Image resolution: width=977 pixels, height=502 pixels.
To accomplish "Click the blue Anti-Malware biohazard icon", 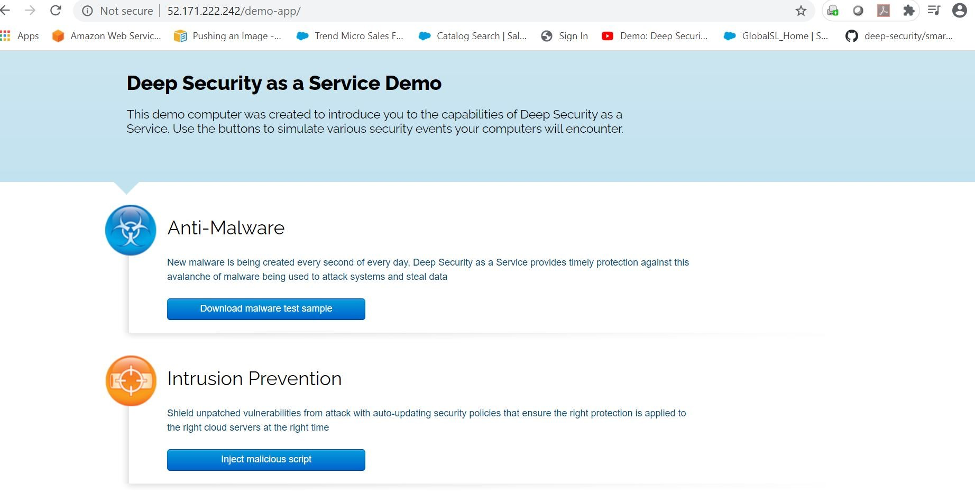I will [131, 230].
